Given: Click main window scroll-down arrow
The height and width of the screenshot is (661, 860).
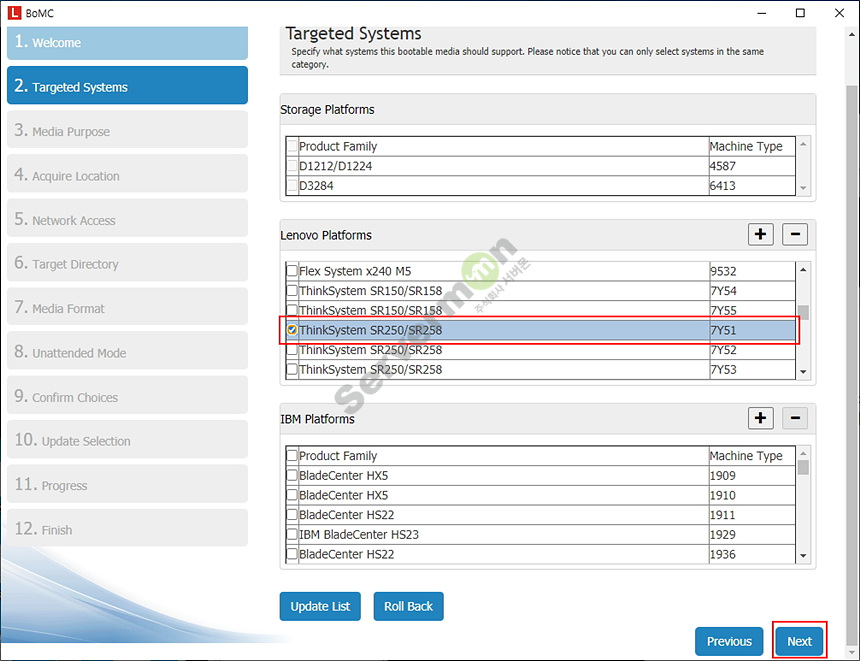Looking at the screenshot, I should [x=851, y=652].
